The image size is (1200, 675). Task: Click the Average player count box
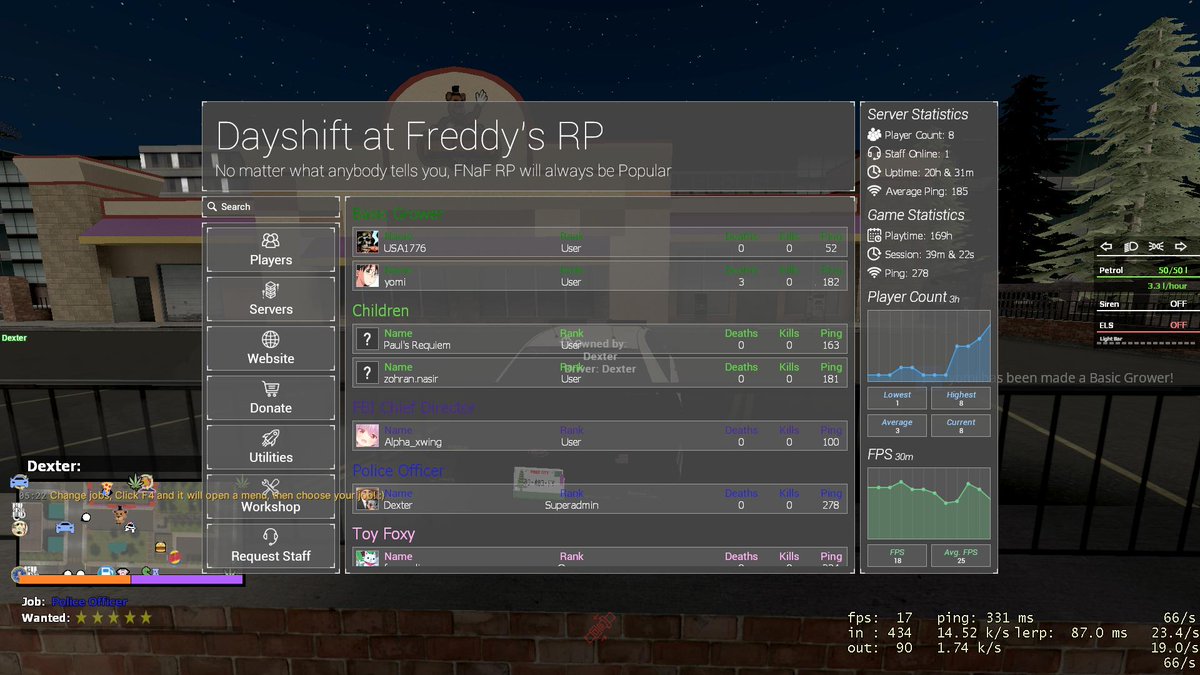tap(897, 426)
